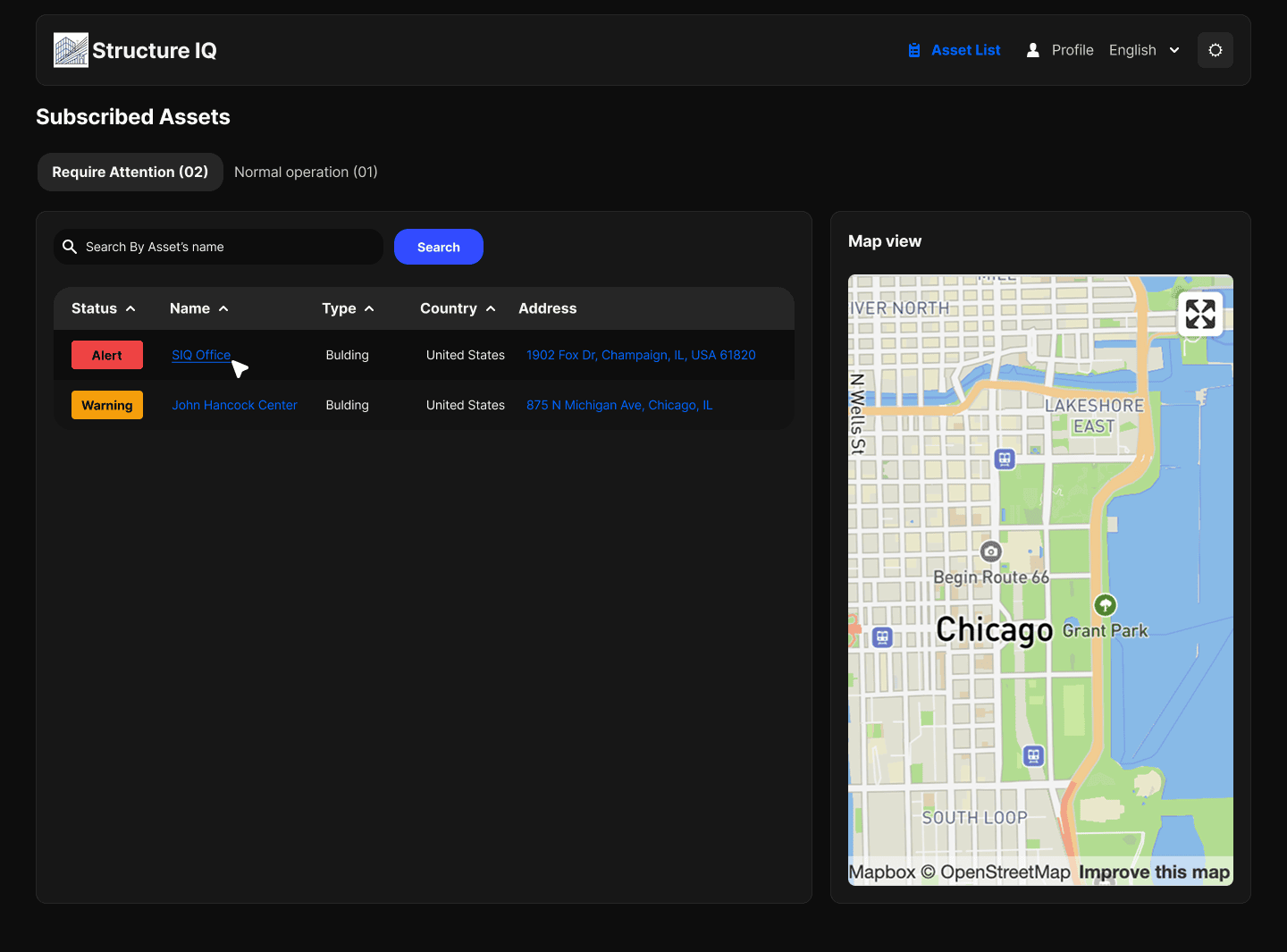This screenshot has width=1287, height=952.
Task: Click the orange Warning status badge
Action: pyautogui.click(x=107, y=405)
